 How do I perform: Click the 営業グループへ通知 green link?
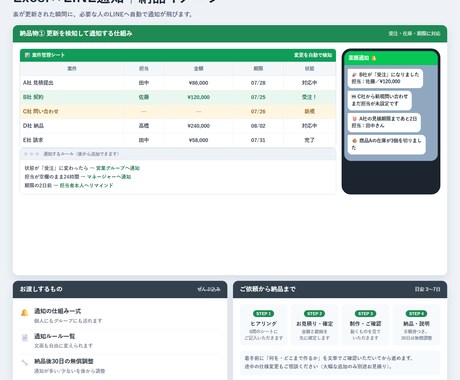[118, 168]
